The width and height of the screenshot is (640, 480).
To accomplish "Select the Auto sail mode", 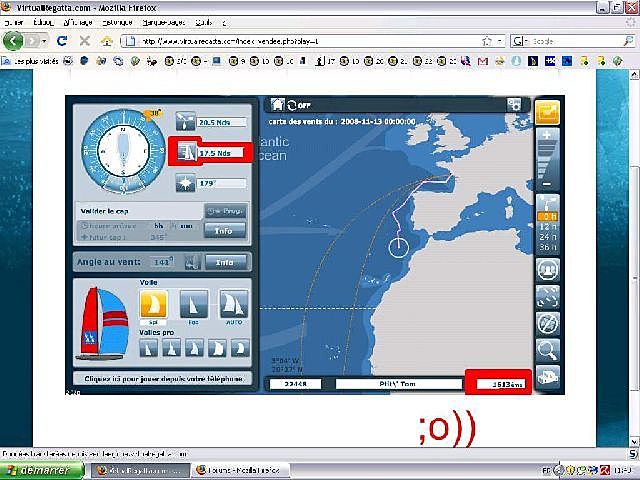I will tap(234, 304).
